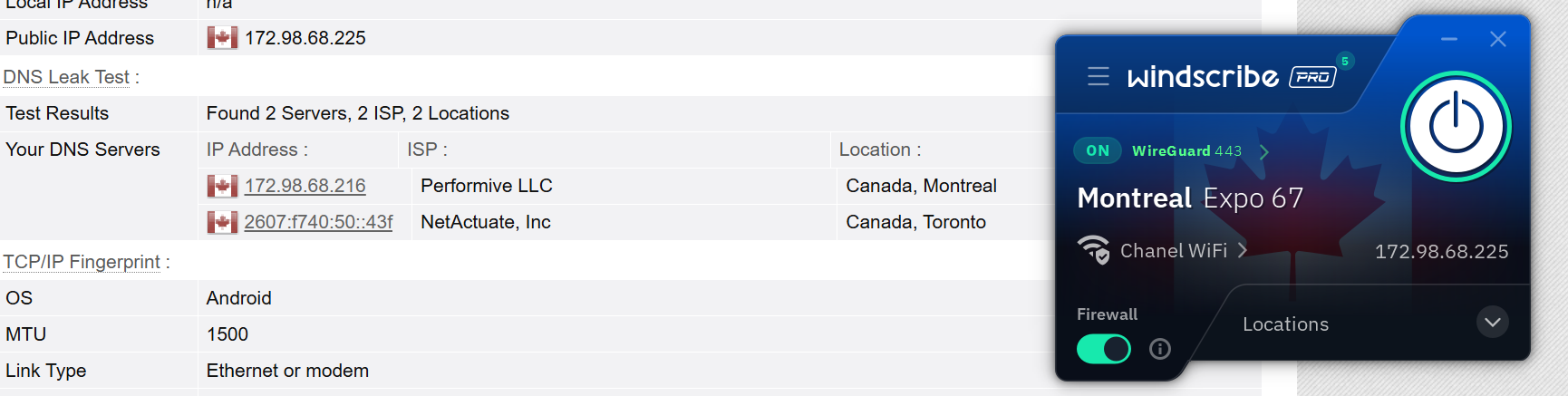Viewport: 1568px width, 396px height.
Task: Click the flag beside 172.98.68.216 DNS server
Action: point(221,186)
